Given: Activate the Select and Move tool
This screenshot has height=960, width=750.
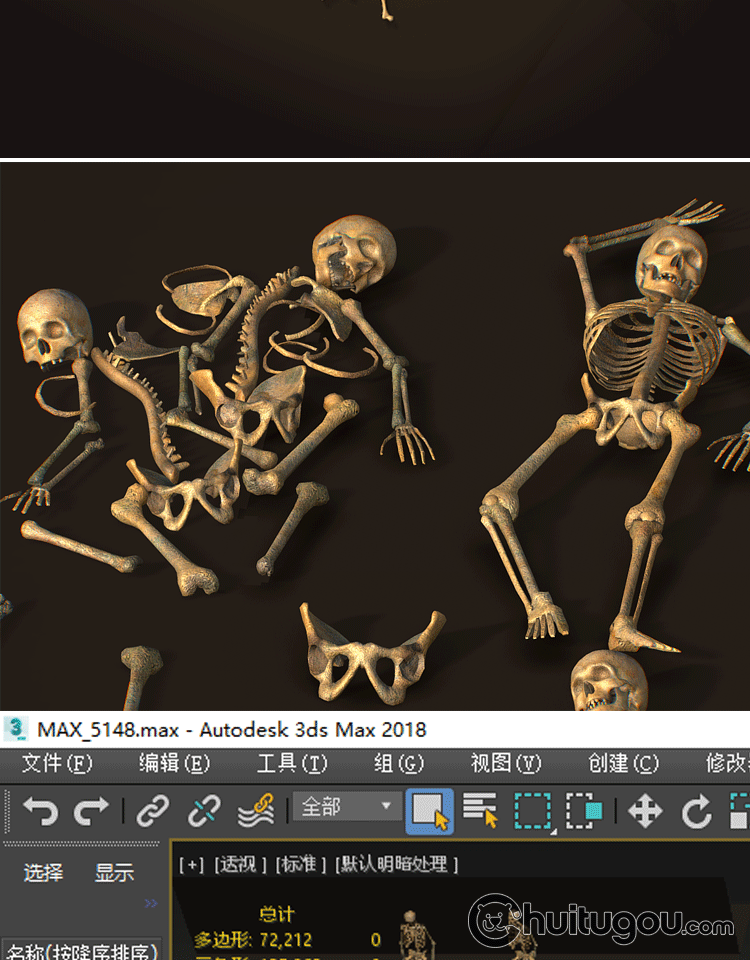Looking at the screenshot, I should coord(645,810).
